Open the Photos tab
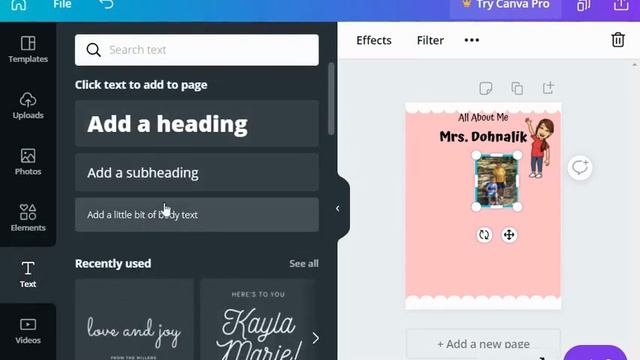 28,162
